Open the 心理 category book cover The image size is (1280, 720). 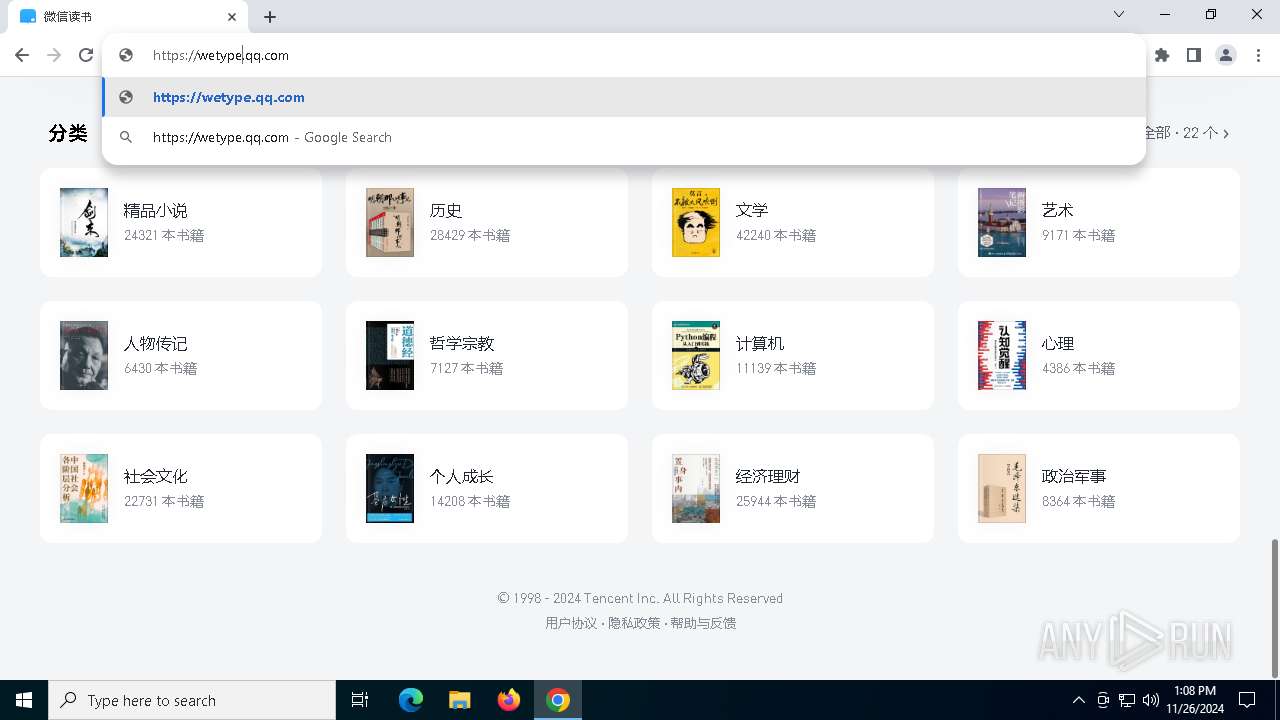coord(1002,355)
